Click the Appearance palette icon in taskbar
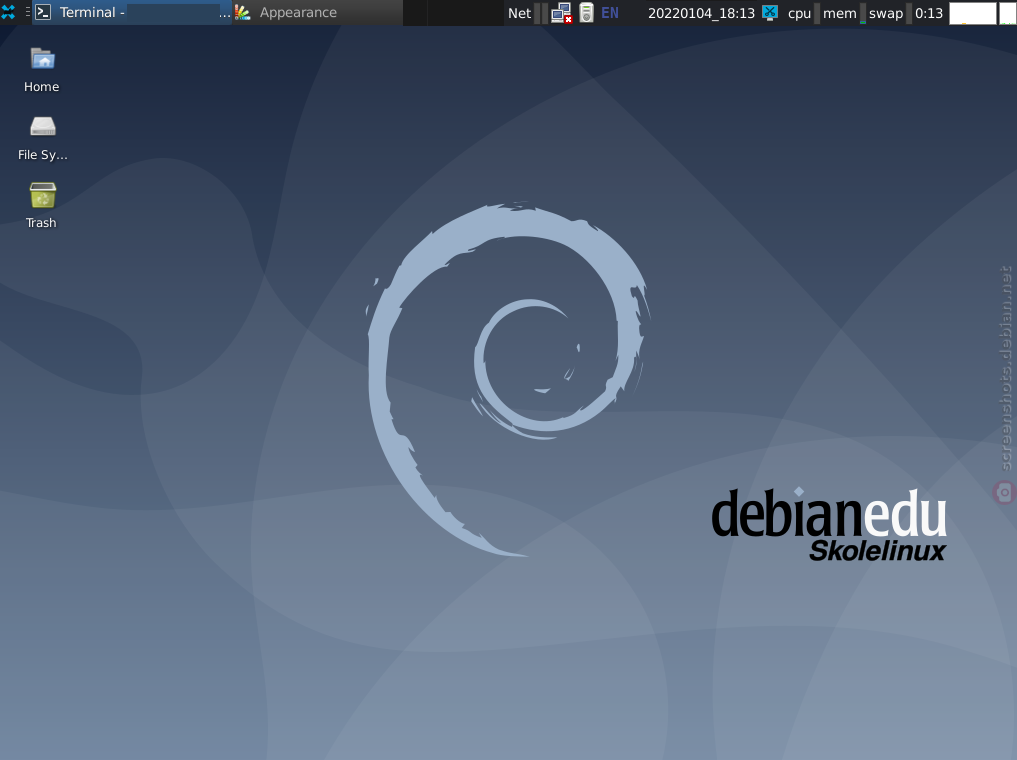The height and width of the screenshot is (760, 1017). tap(243, 12)
